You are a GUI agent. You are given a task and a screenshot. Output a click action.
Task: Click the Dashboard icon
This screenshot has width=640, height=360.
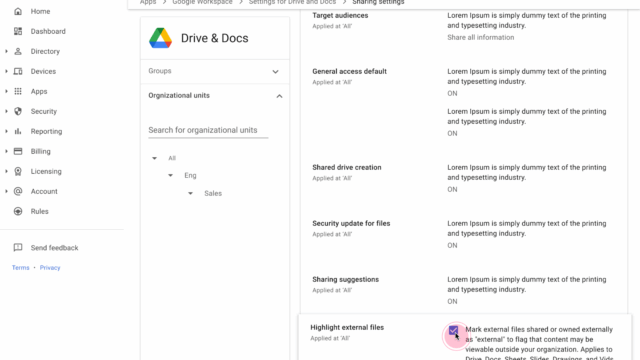click(x=18, y=31)
